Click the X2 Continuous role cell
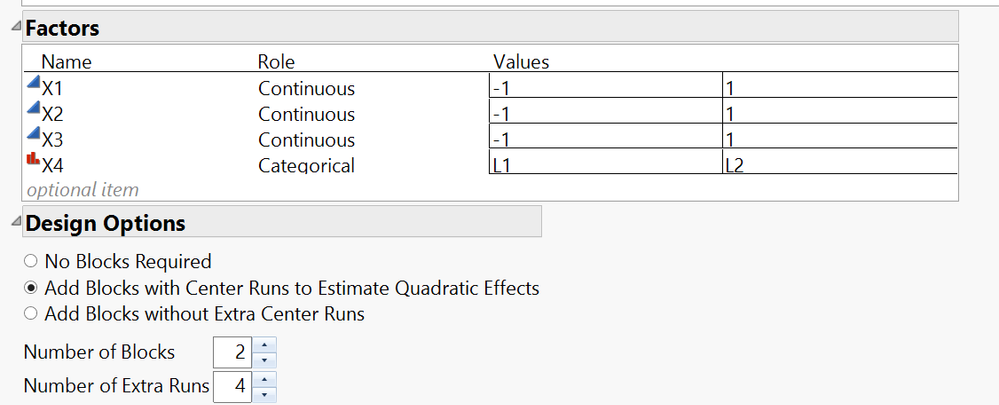This screenshot has height=405, width=999. [x=306, y=115]
